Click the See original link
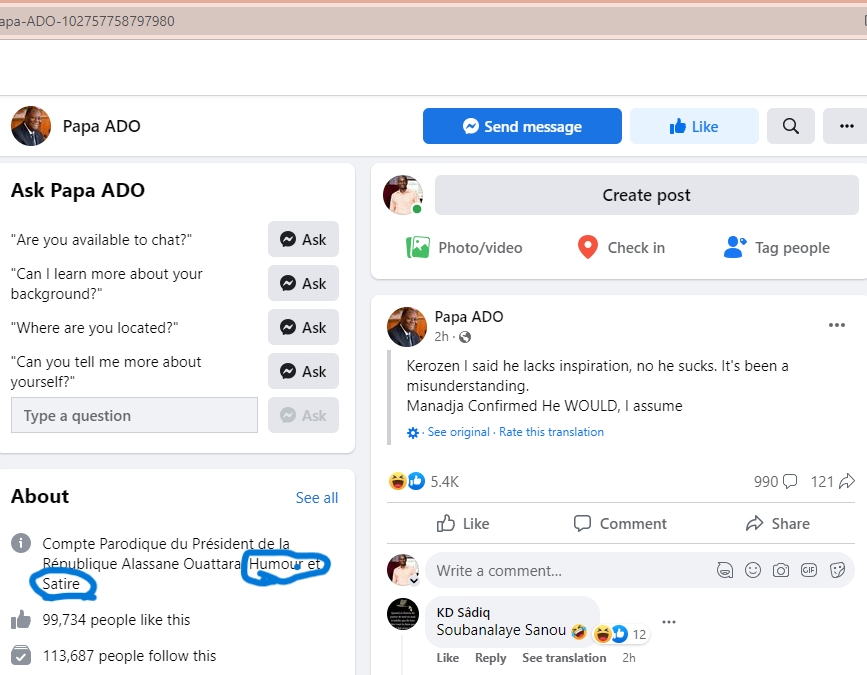Image resolution: width=867 pixels, height=675 pixels. [x=458, y=432]
